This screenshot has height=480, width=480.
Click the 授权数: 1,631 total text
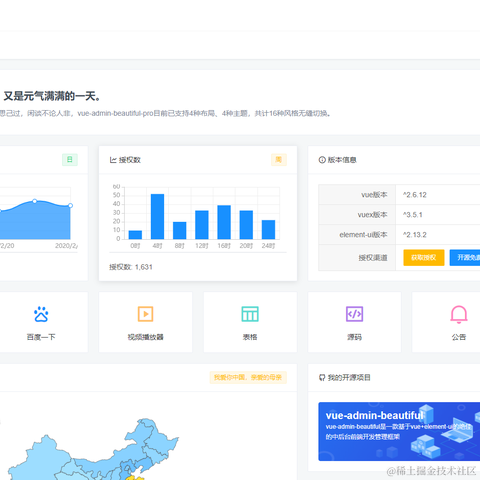(131, 267)
